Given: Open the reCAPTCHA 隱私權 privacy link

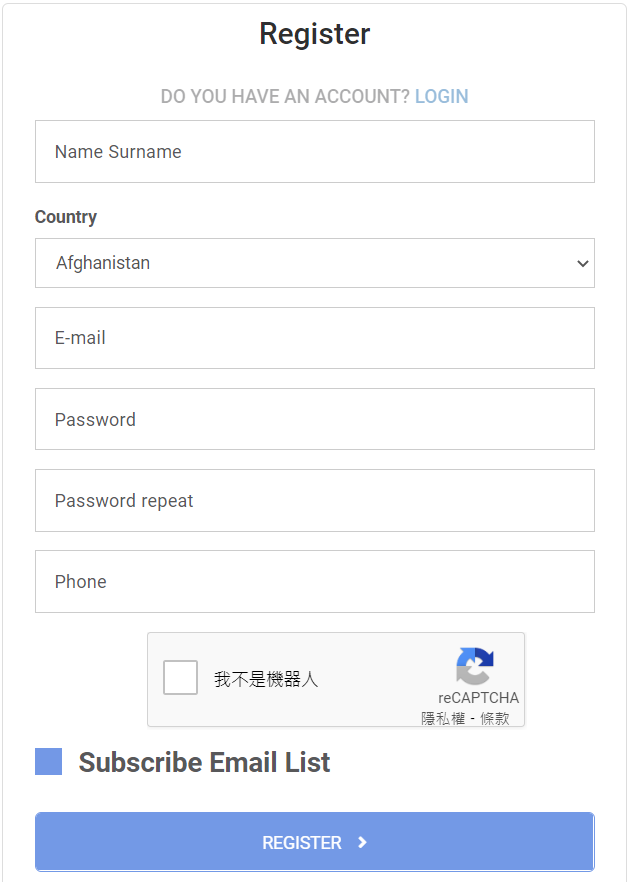Looking at the screenshot, I should coord(443,718).
